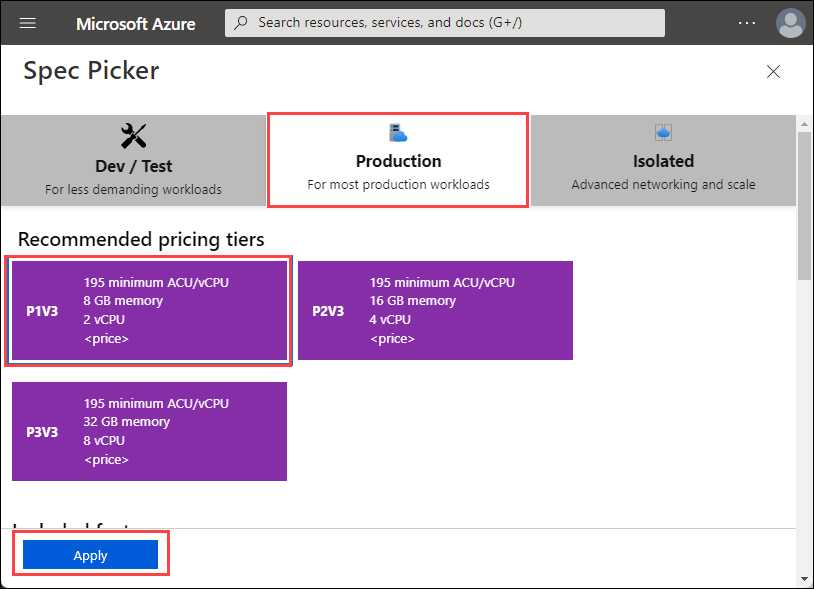Select the P3V3 pricing tier
The width and height of the screenshot is (814, 589).
(149, 431)
